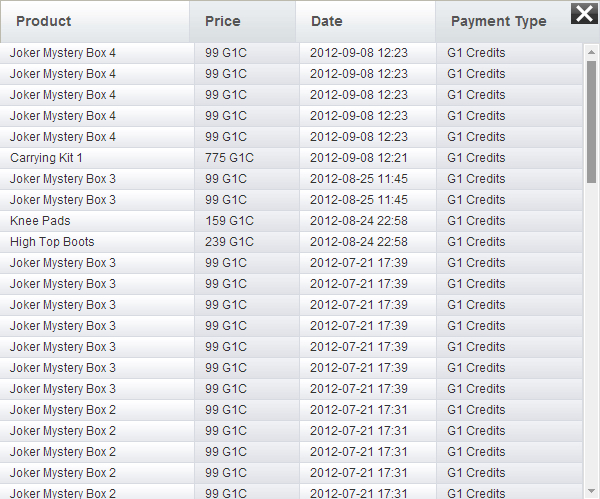Select the Carrying Kit 1 product entry

[x=47, y=158]
